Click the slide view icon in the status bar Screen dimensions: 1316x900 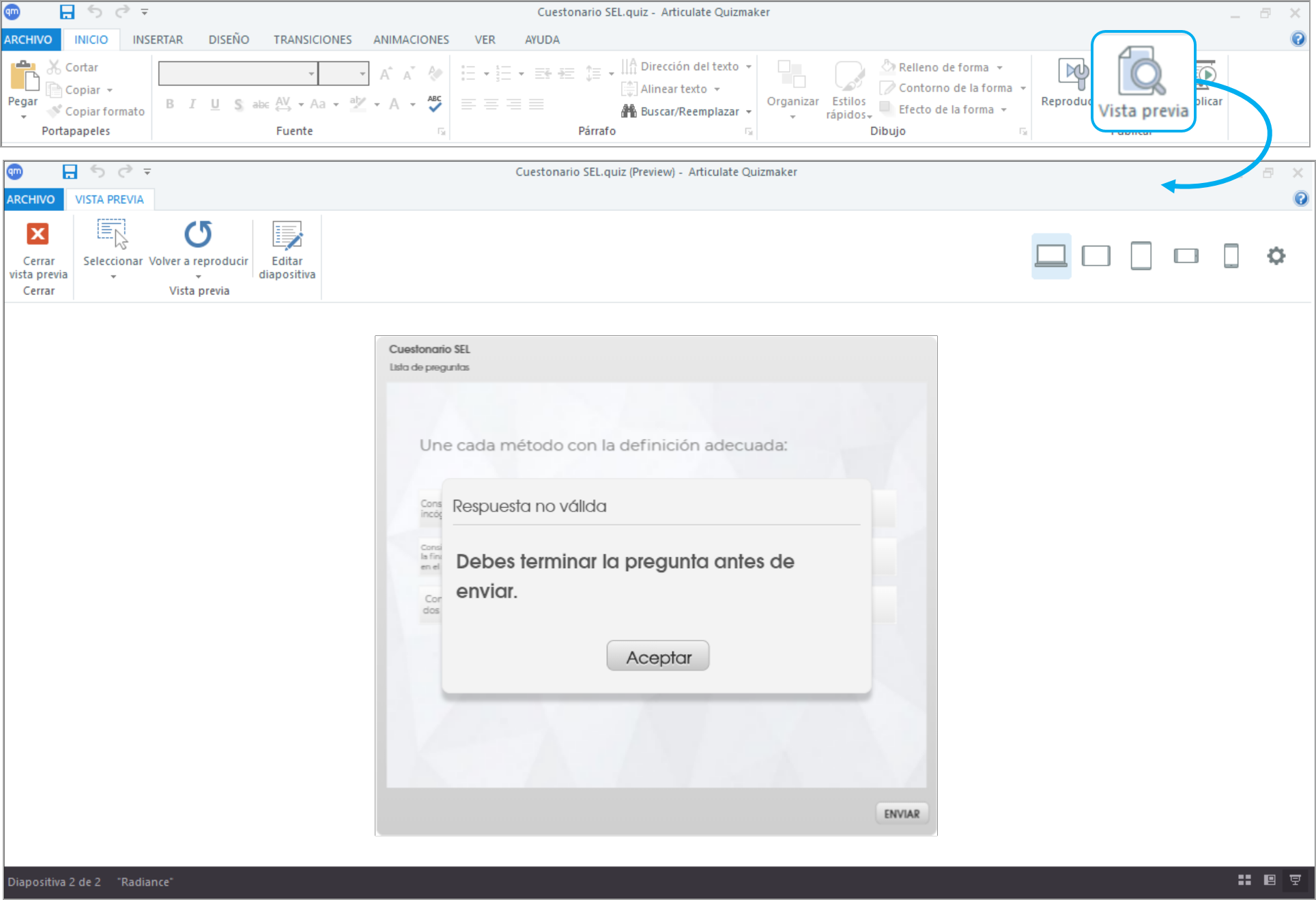pos(1270,880)
